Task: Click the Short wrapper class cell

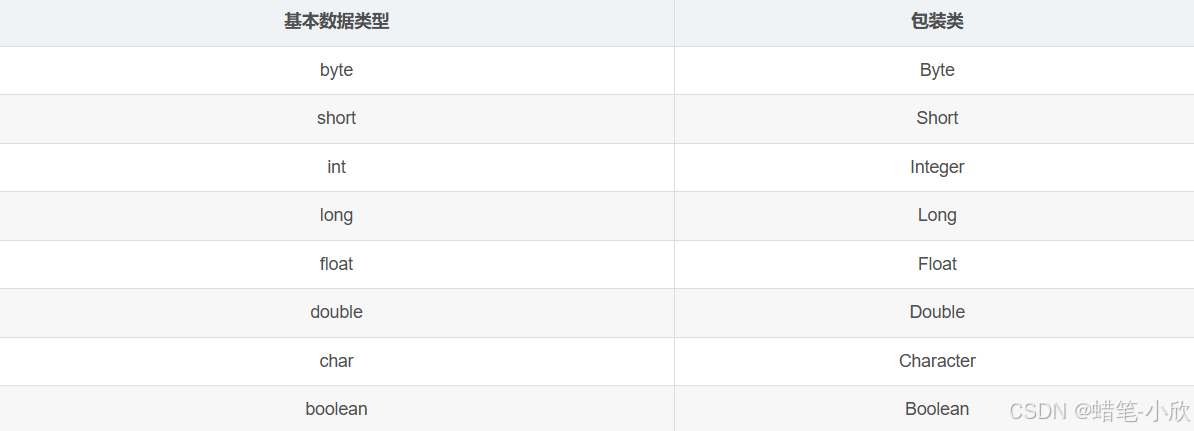Action: pos(937,118)
